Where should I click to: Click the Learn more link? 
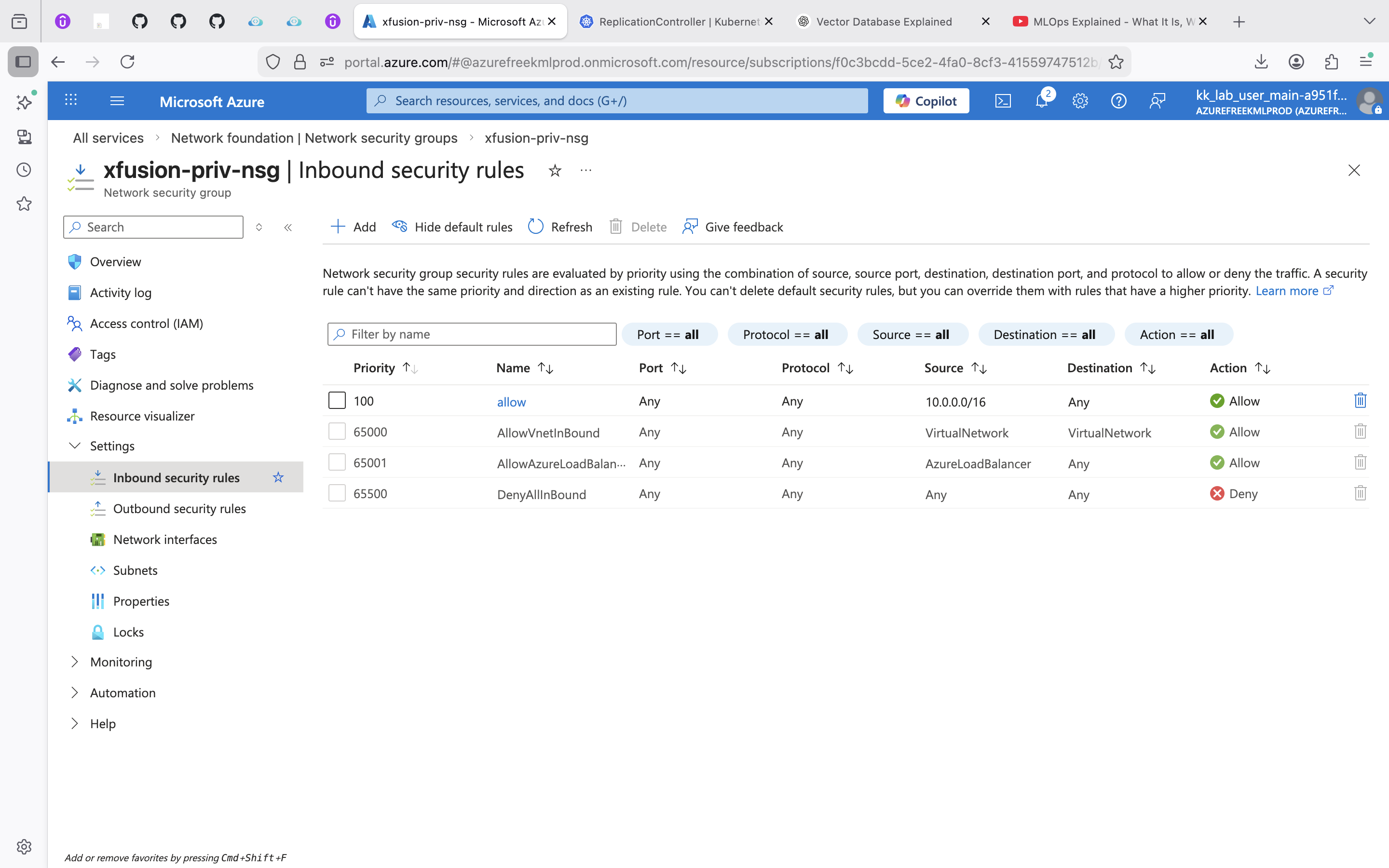(1287, 291)
